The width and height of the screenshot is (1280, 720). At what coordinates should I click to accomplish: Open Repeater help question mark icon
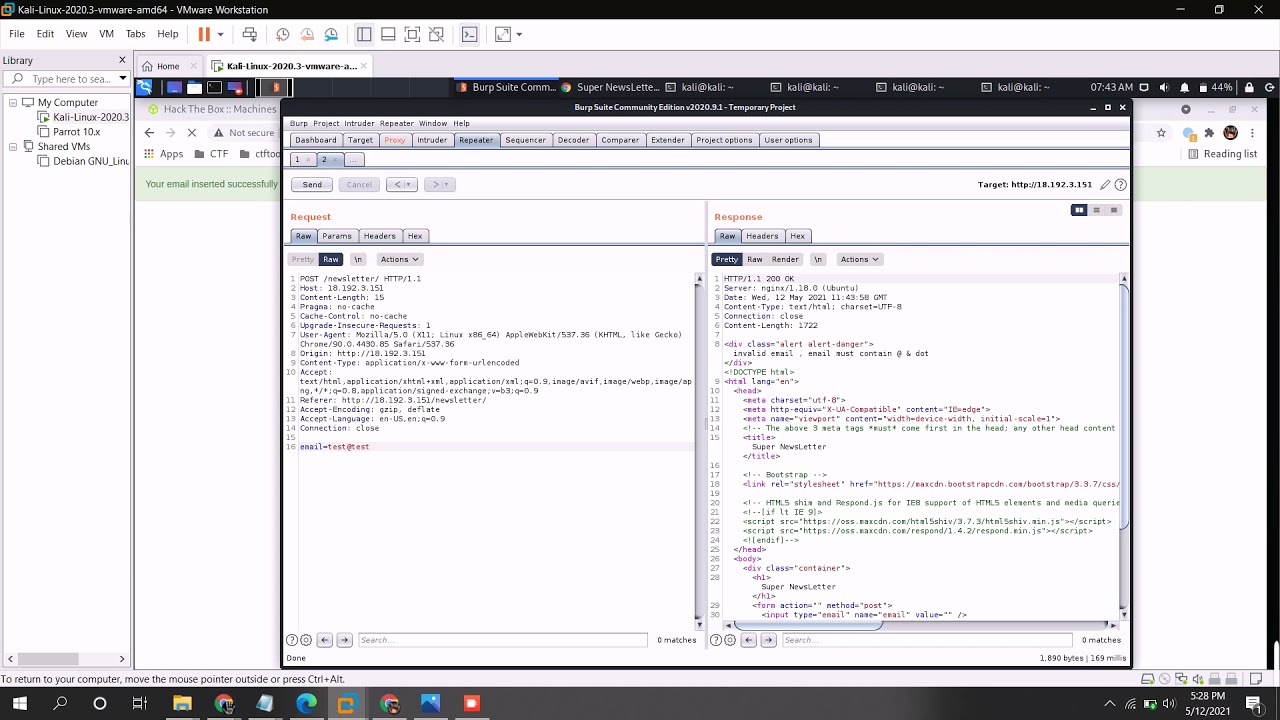[1120, 185]
